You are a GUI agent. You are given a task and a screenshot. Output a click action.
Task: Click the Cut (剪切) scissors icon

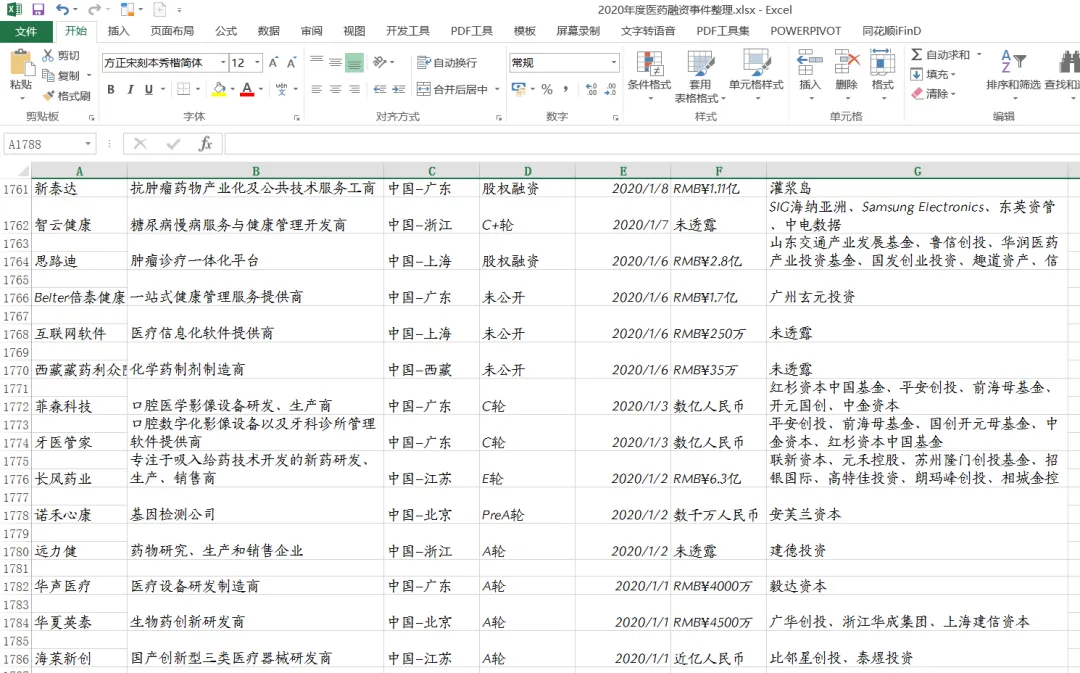click(x=48, y=55)
